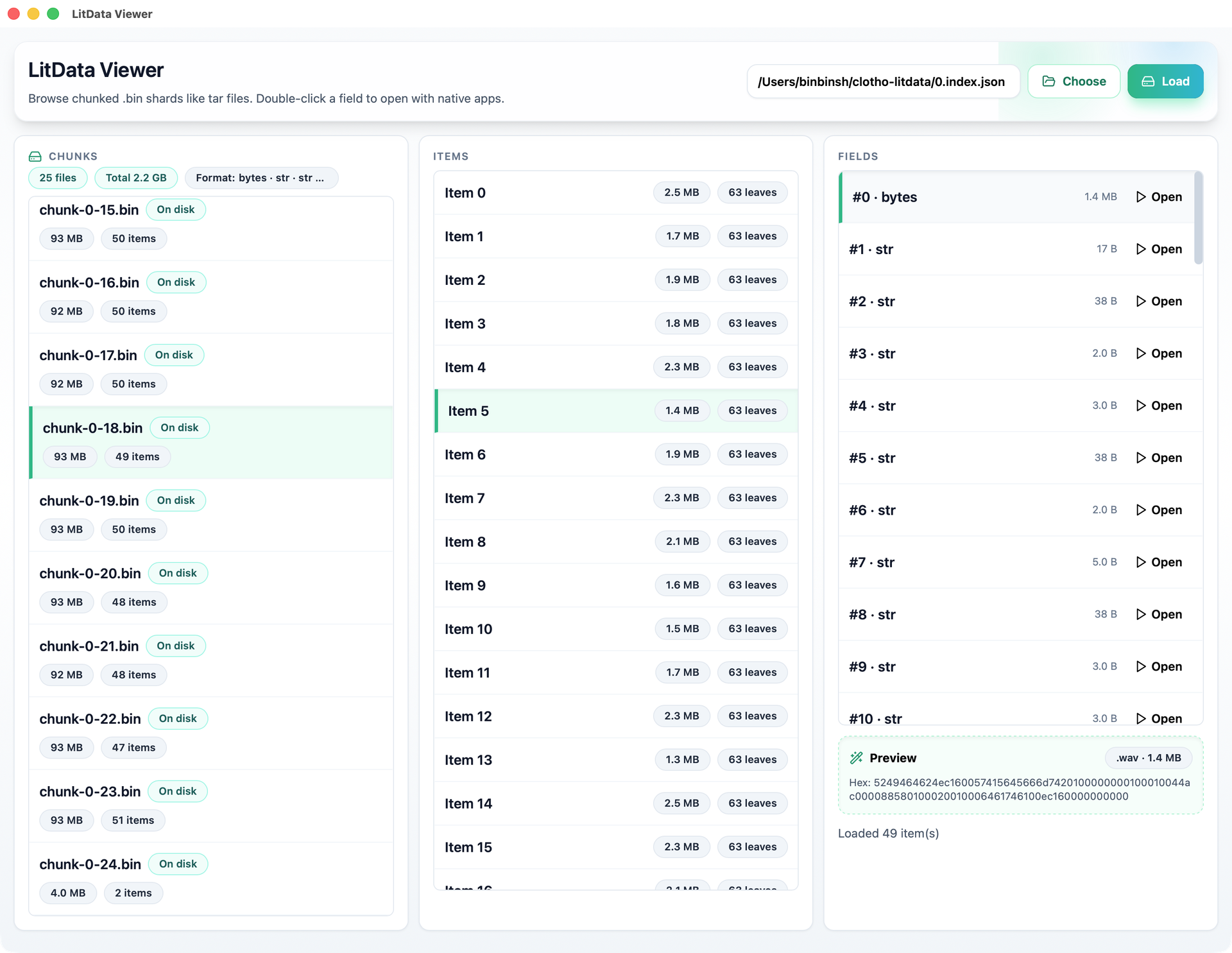
Task: Click the play icon for field #7 str
Action: [1140, 562]
